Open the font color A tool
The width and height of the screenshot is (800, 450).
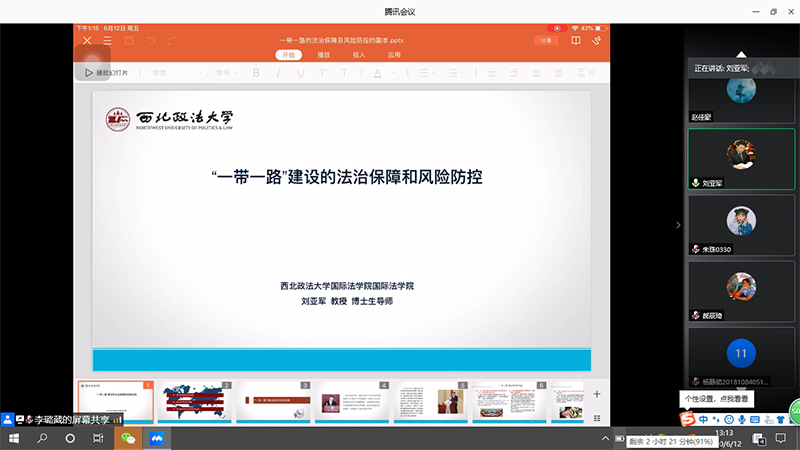pos(378,73)
